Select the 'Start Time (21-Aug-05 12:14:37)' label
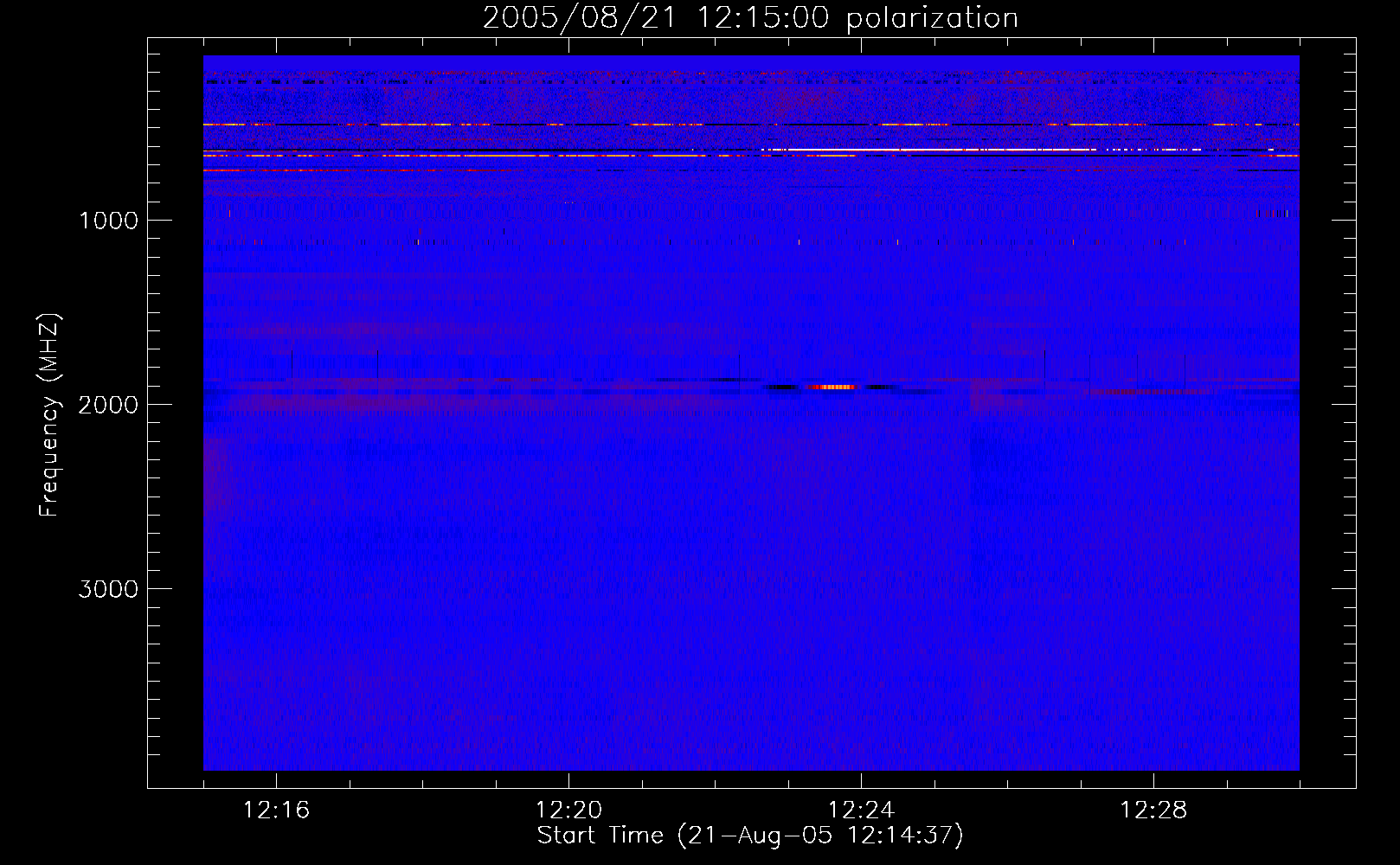Screen dimensions: 1400x865 point(750,836)
